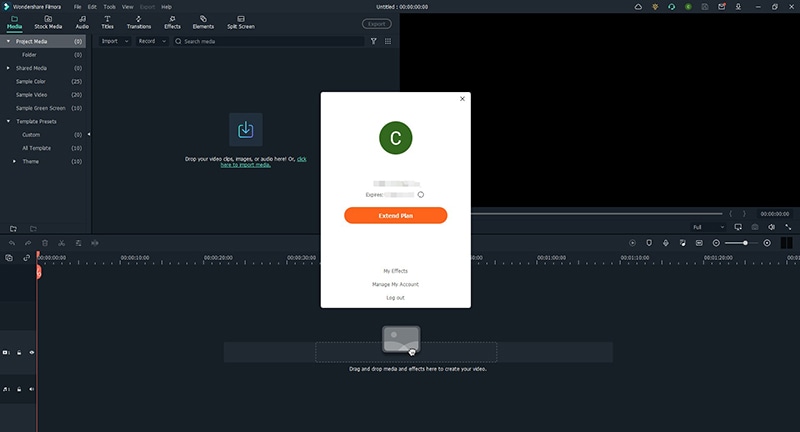Click the zoom in timeline circle icon
Screen dimensions: 800x432
tap(767, 243)
